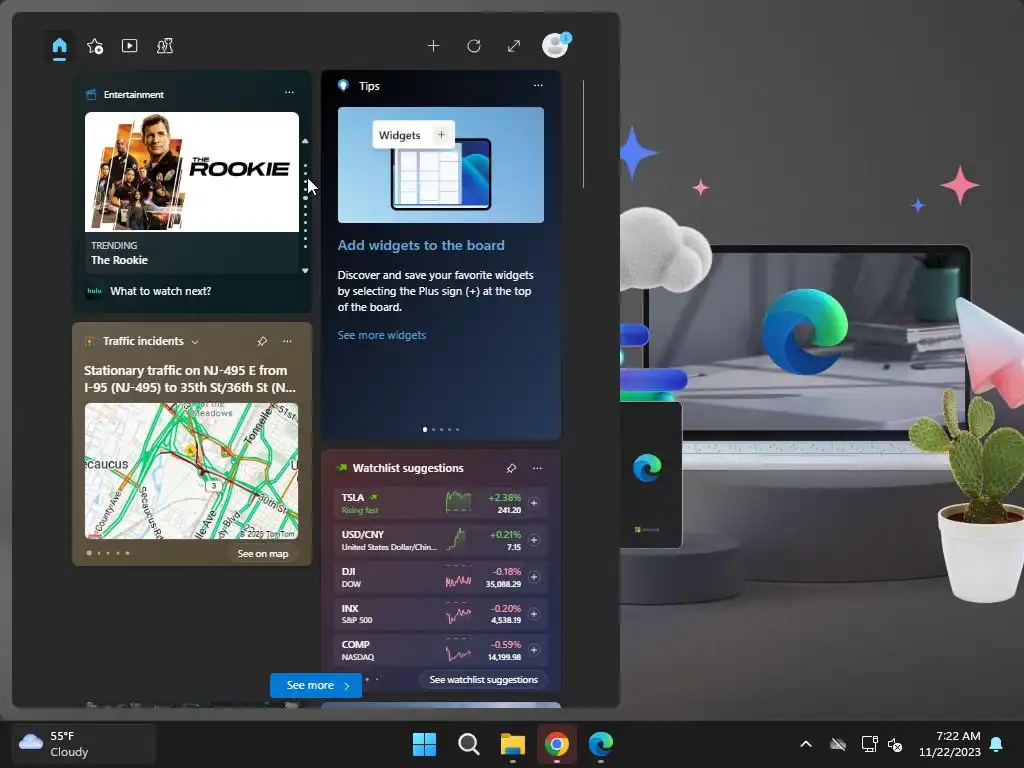Expand the Traffic incidents dropdown chevron
Image resolution: width=1024 pixels, height=768 pixels.
[195, 342]
